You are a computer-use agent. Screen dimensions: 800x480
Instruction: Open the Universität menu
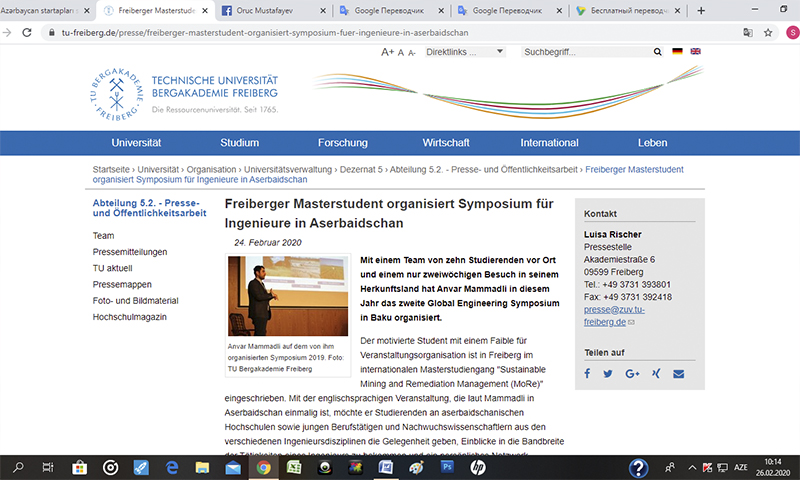coord(136,143)
